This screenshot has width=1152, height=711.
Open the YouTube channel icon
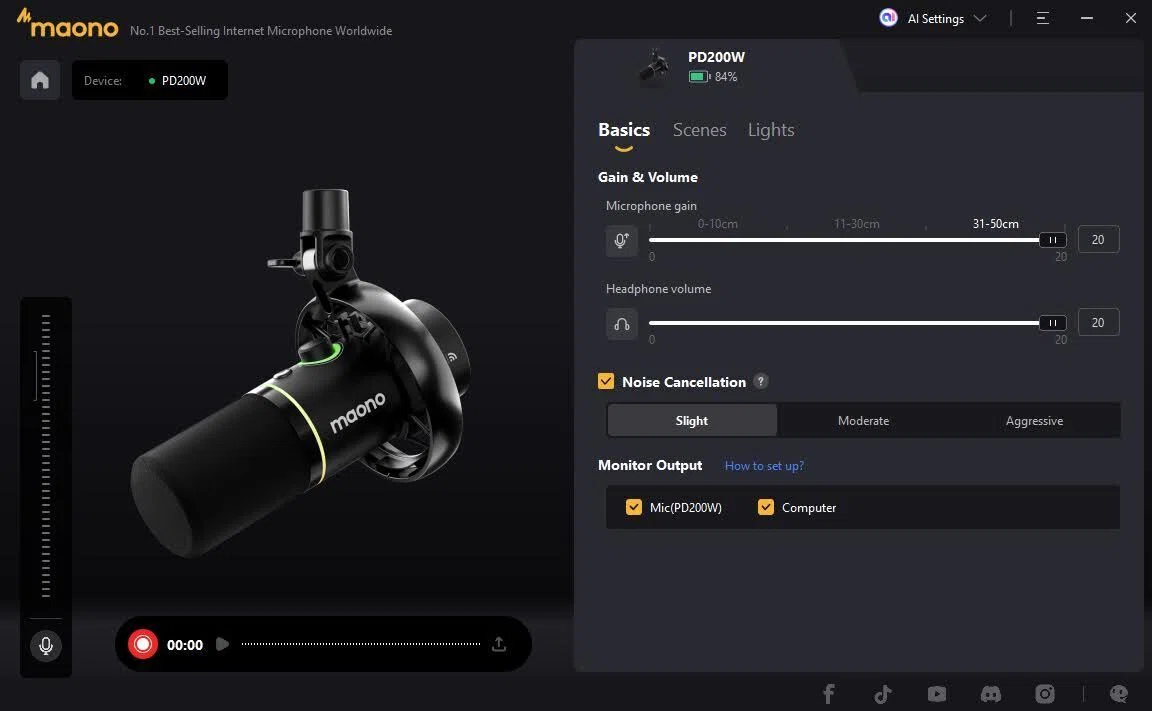pyautogui.click(x=937, y=693)
